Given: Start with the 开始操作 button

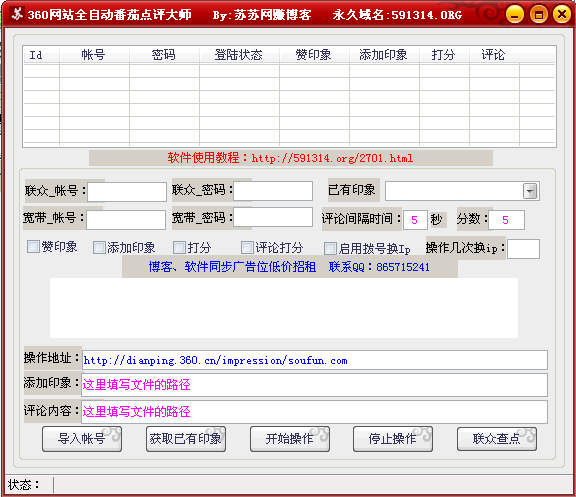Looking at the screenshot, I should [x=290, y=439].
